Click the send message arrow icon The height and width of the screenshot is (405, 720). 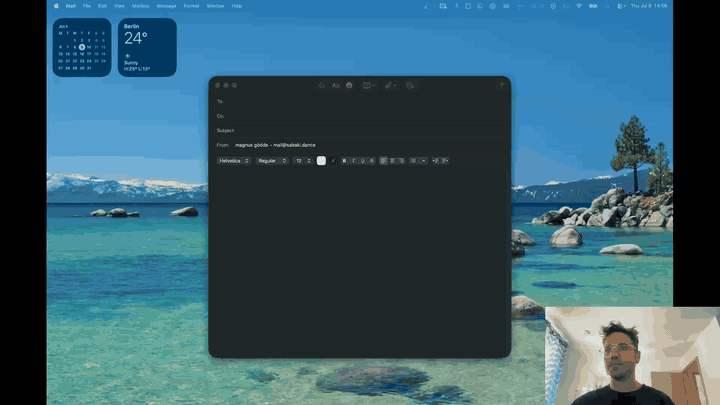tap(501, 85)
